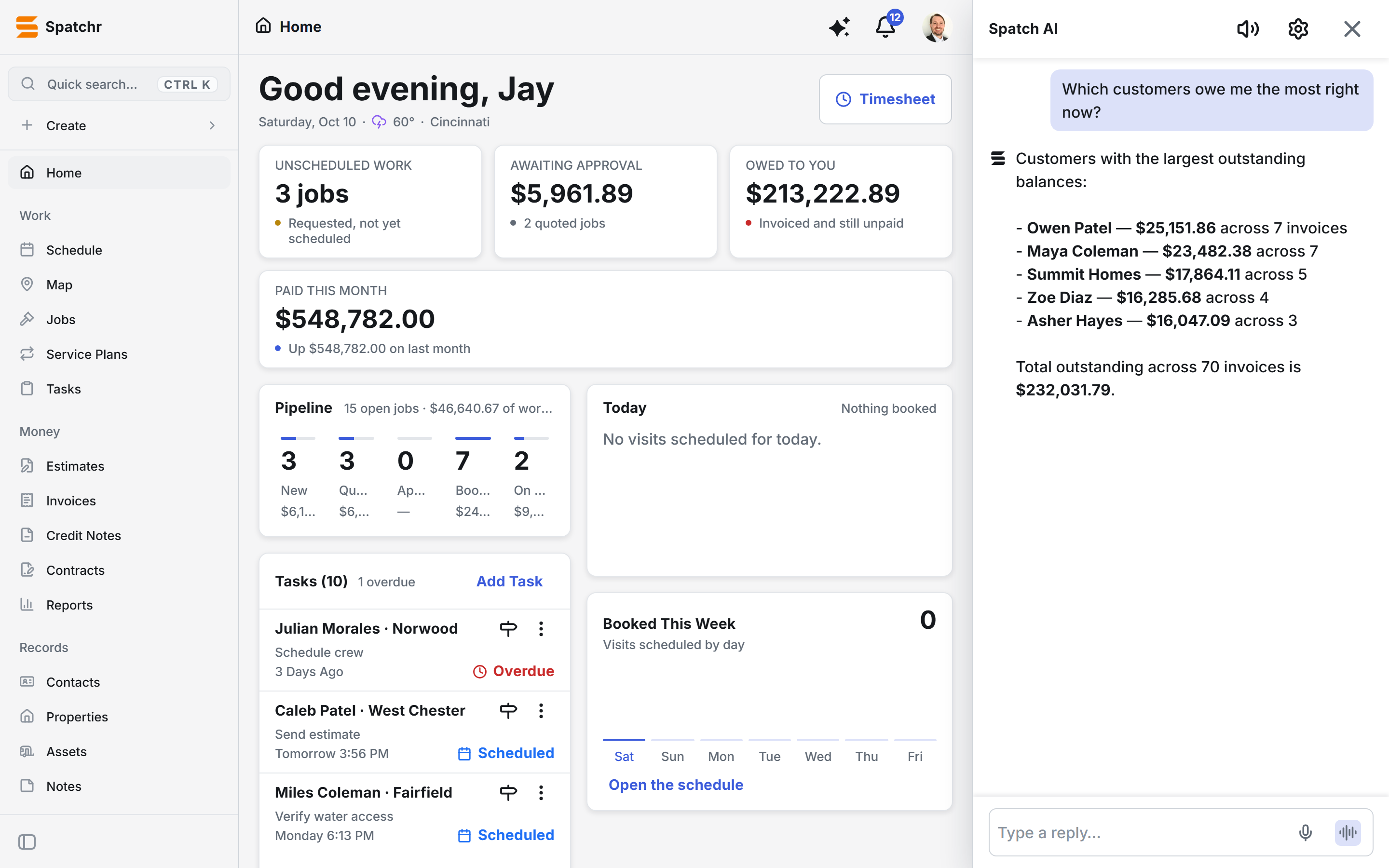Focus the Quick search field
The height and width of the screenshot is (868, 1389).
pos(119,84)
